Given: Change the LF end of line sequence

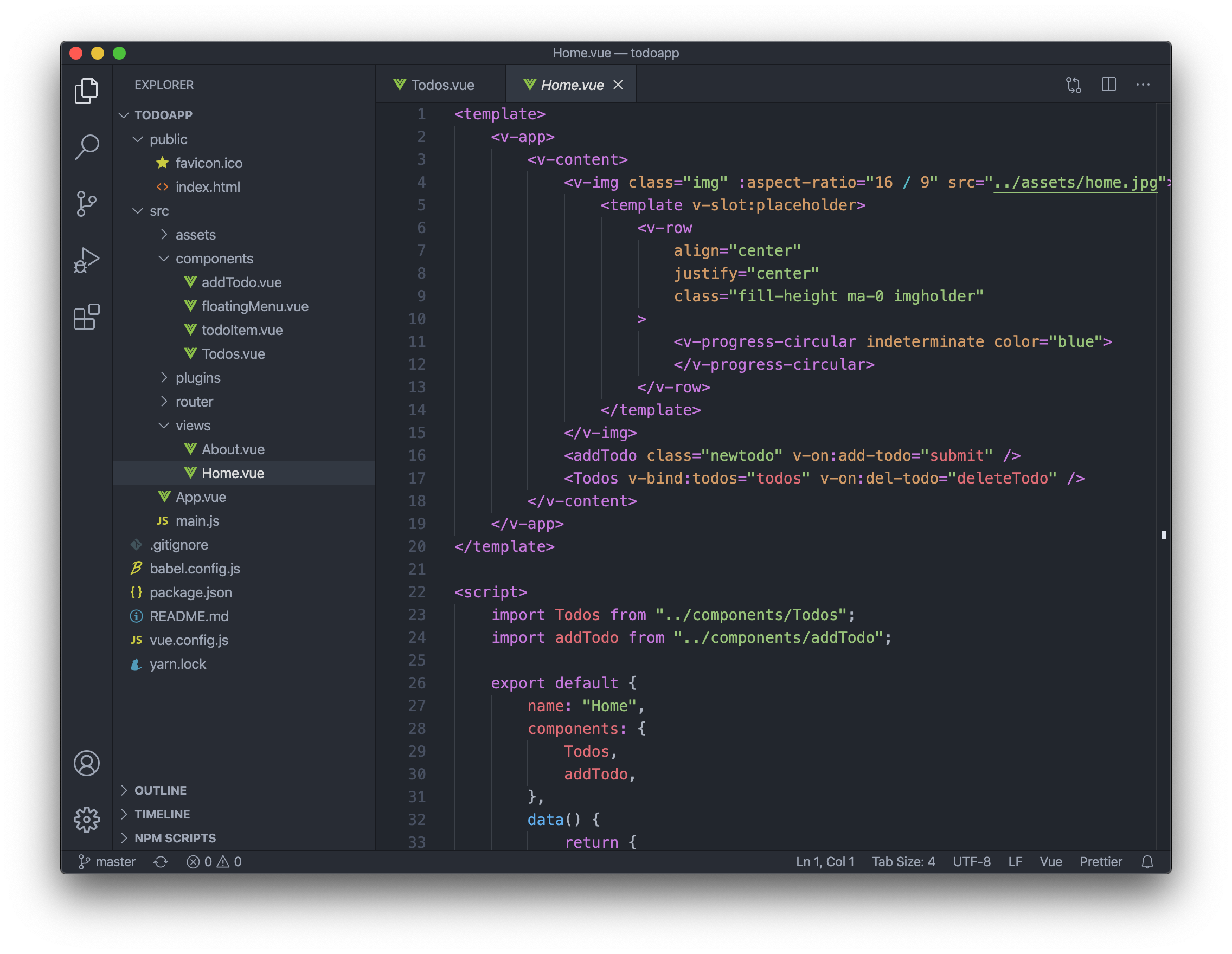Looking at the screenshot, I should click(1015, 861).
